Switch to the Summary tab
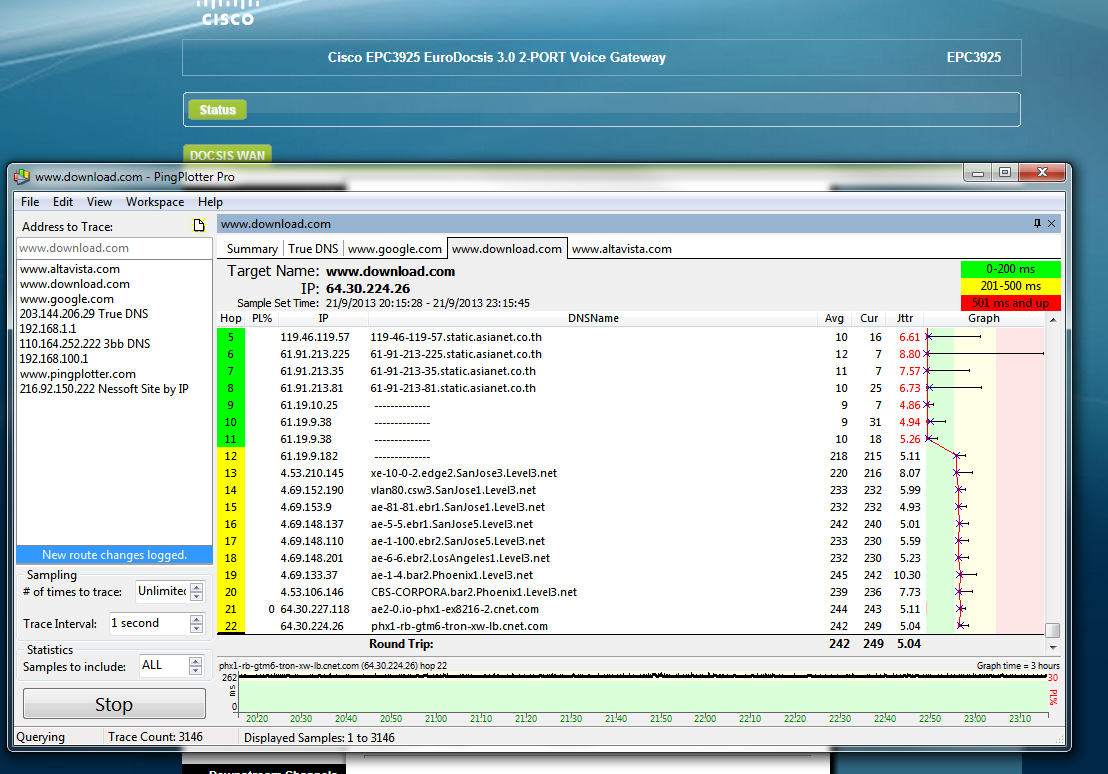Screen dimensions: 1108x774 point(252,249)
